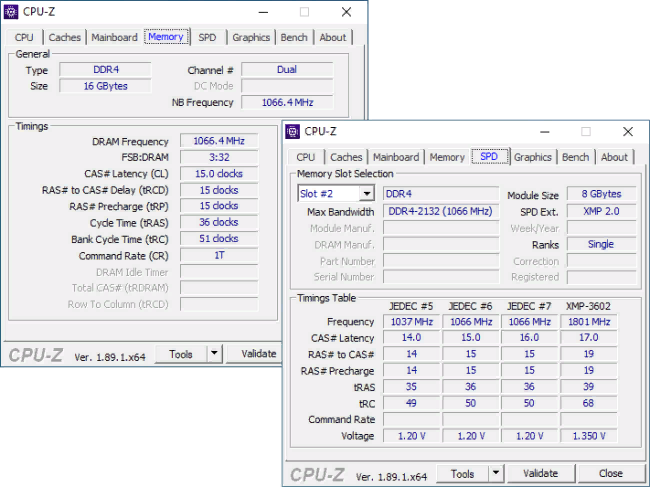Click the Cycle Time (tRAS) value 36 clocks

click(x=219, y=223)
